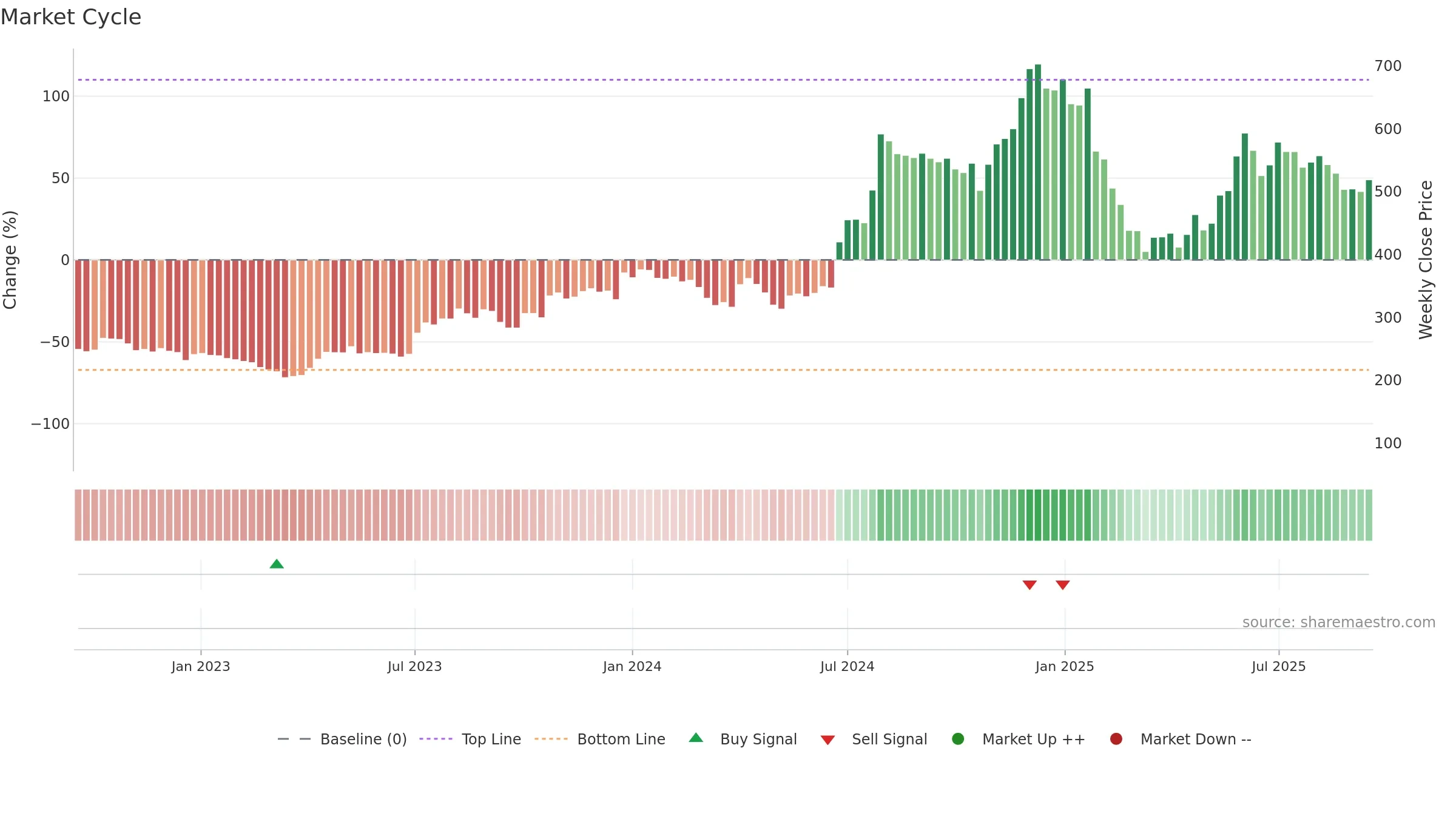The height and width of the screenshot is (819, 1456).
Task: Toggle the Market Down -- legend entry
Action: point(1181,739)
